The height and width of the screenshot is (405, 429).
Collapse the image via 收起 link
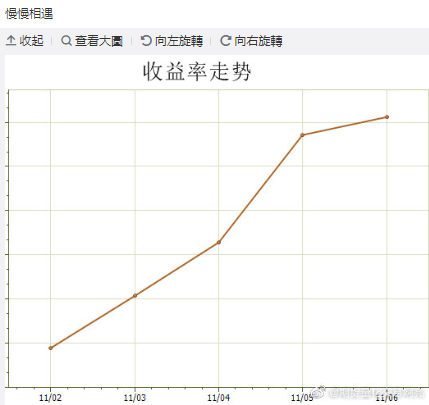[x=31, y=41]
